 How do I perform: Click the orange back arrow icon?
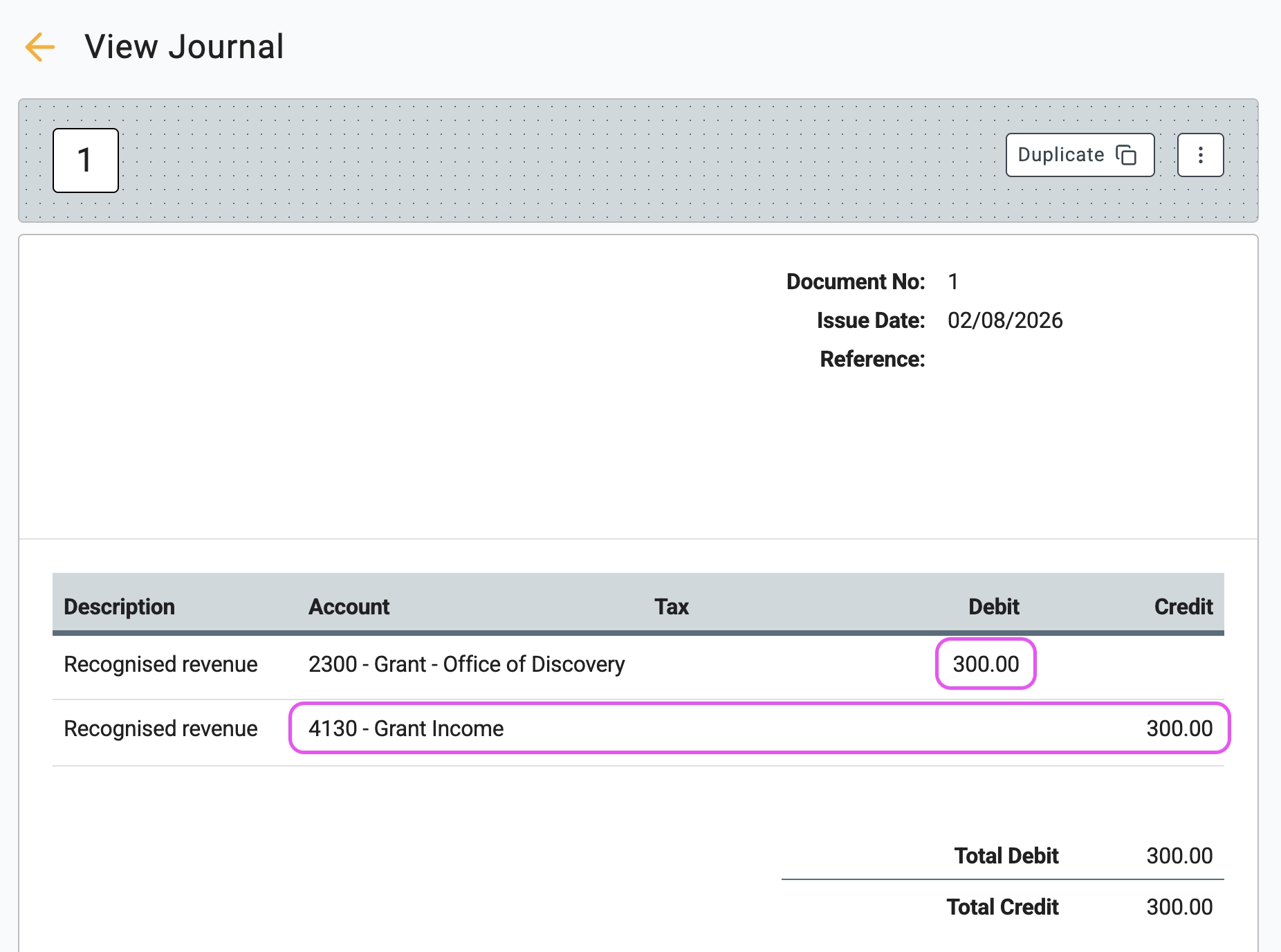pyautogui.click(x=39, y=47)
